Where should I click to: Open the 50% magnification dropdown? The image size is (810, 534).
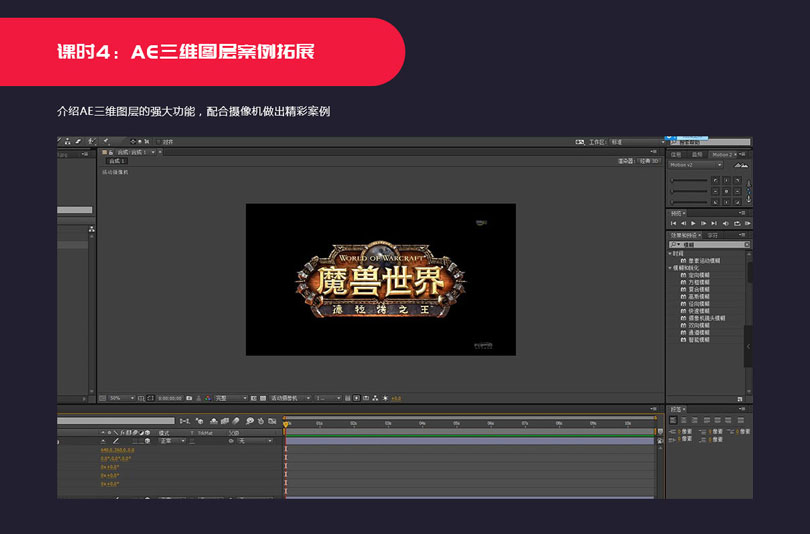pyautogui.click(x=121, y=398)
